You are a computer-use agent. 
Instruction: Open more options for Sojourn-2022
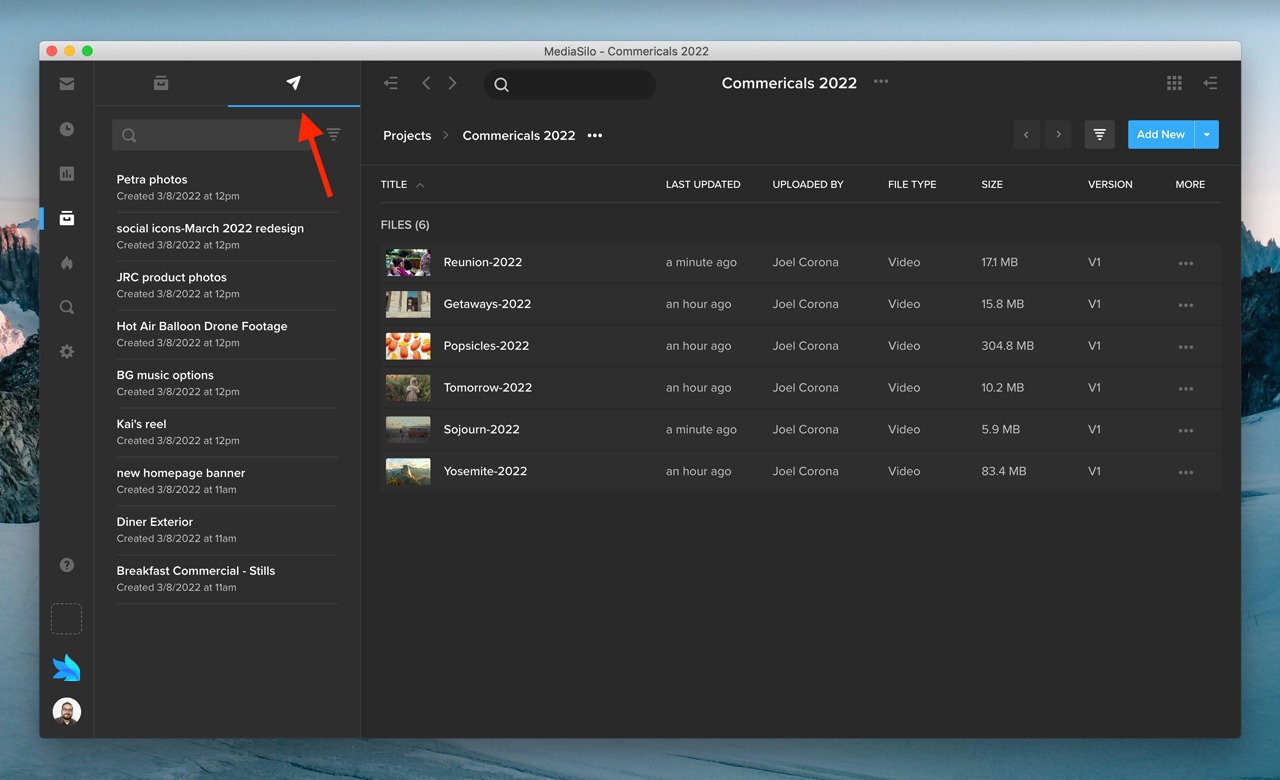pyautogui.click(x=1186, y=431)
